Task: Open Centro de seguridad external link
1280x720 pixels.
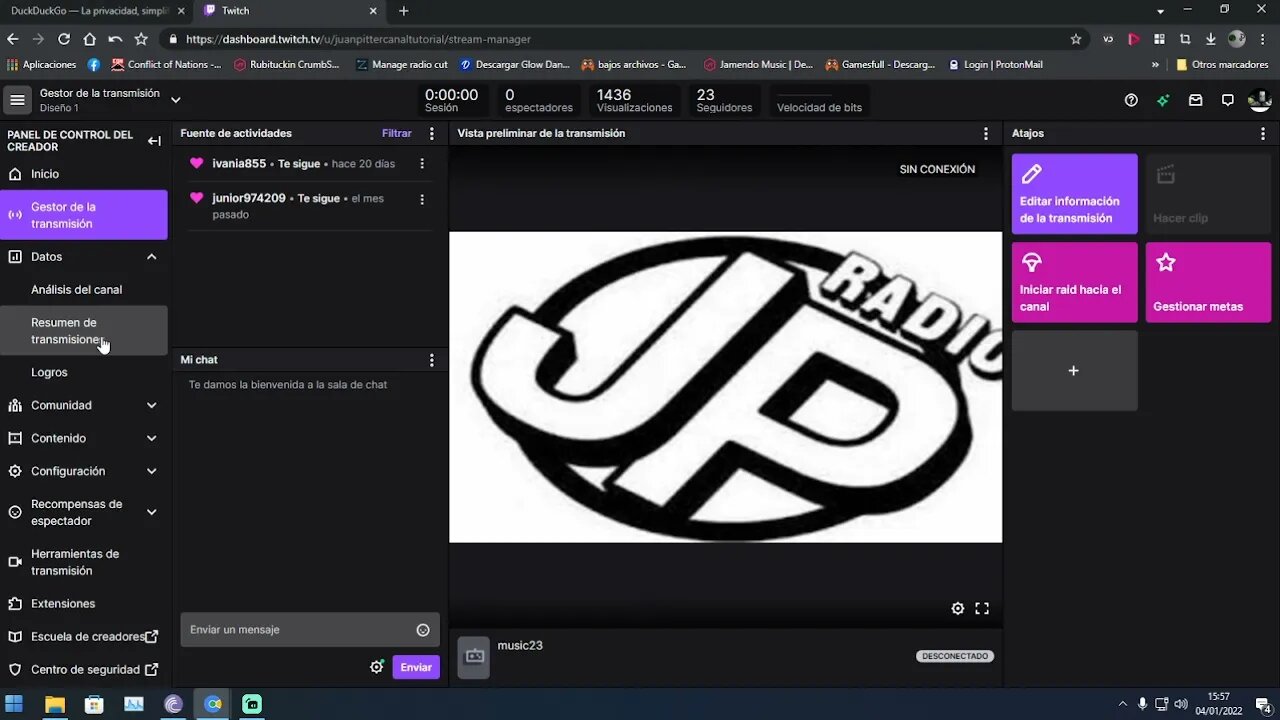Action: click(x=84, y=670)
